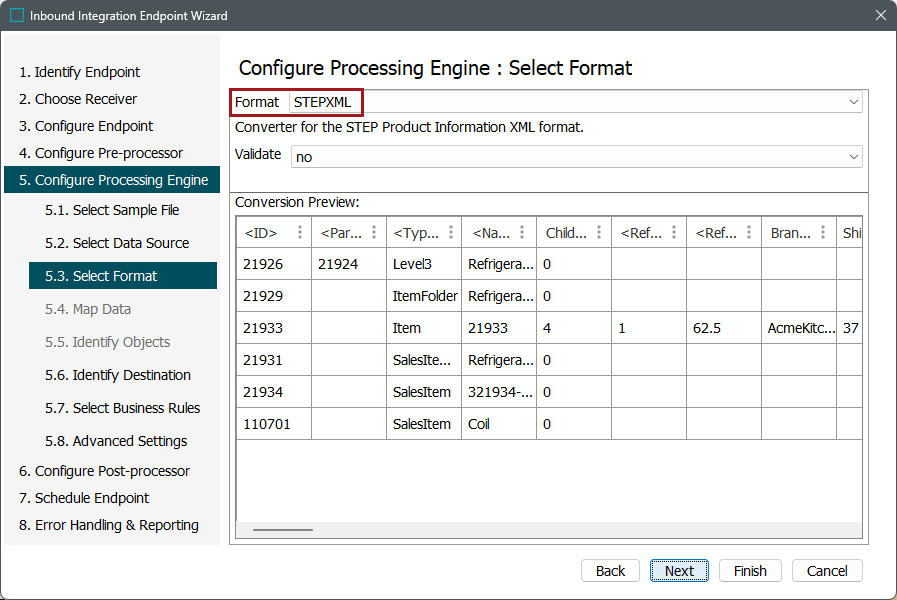The width and height of the screenshot is (897, 600).
Task: Expand the Format dropdown
Action: pos(853,102)
